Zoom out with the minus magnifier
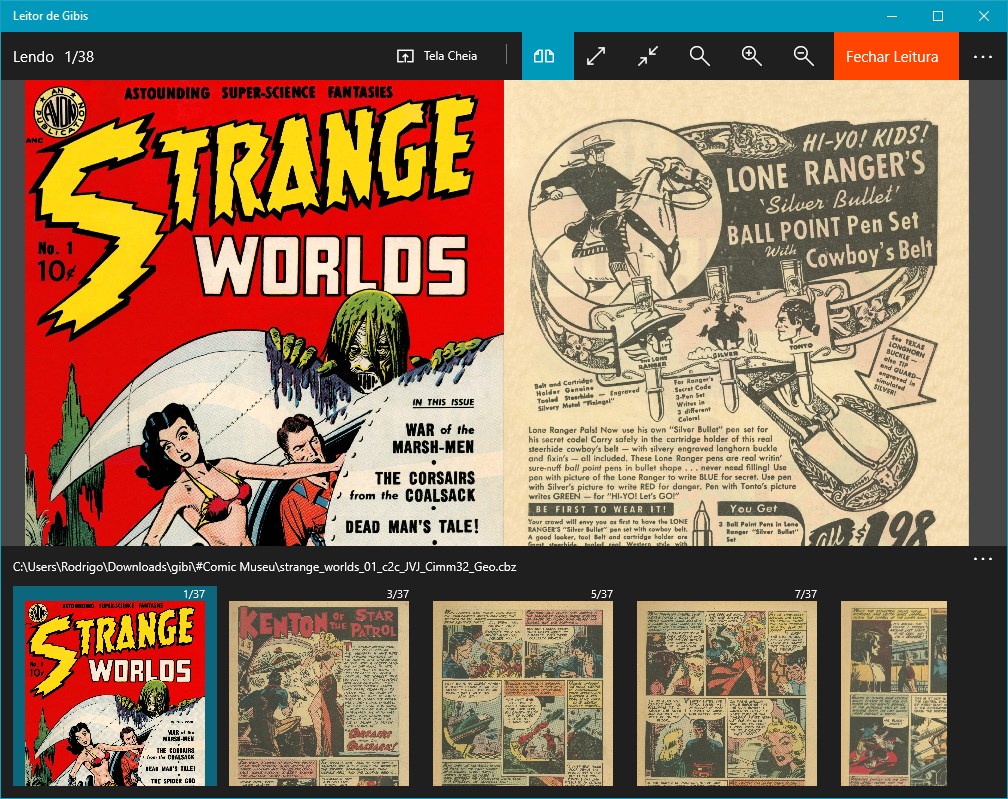The height and width of the screenshot is (799, 1008). pyautogui.click(x=804, y=56)
